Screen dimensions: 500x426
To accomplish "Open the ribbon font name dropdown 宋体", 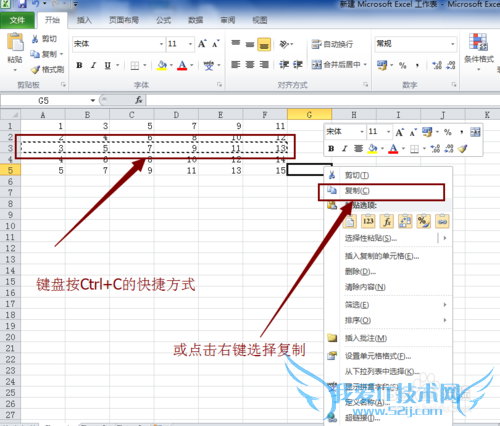I will [161, 44].
